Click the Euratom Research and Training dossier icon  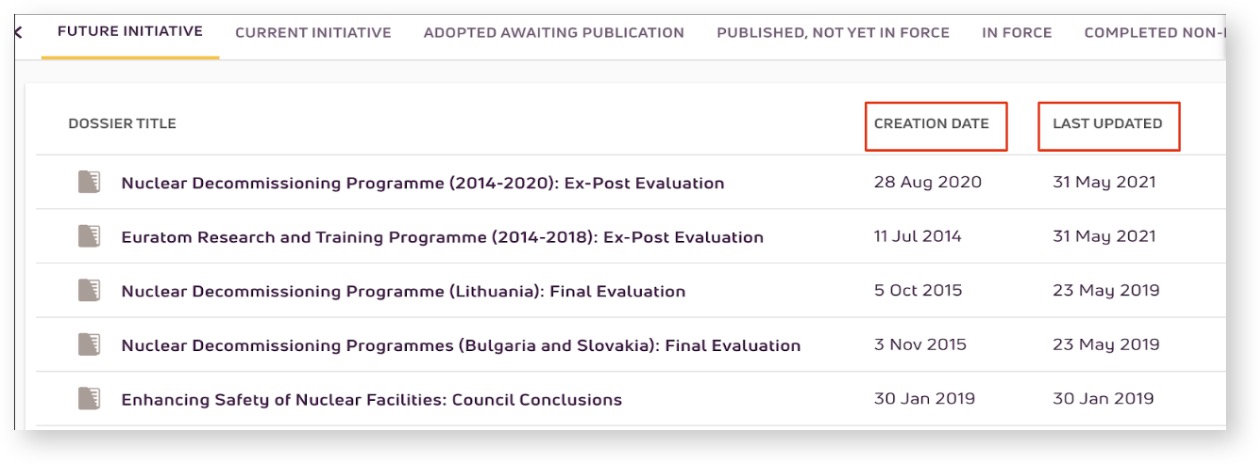(x=90, y=236)
